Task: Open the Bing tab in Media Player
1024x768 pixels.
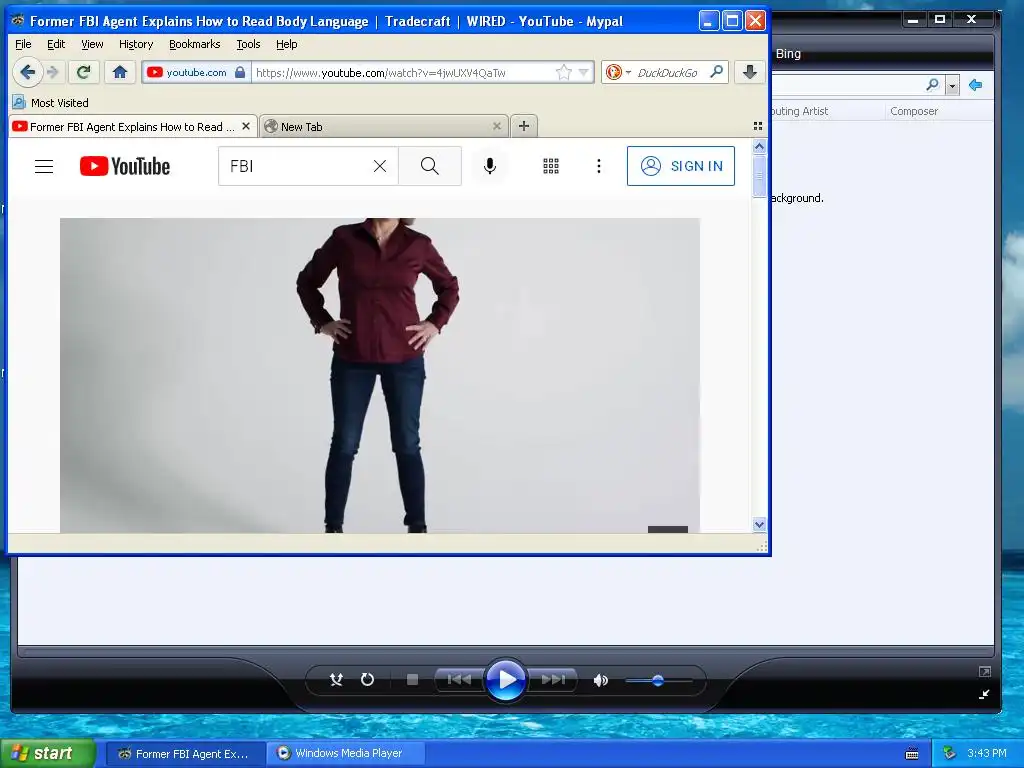Action: point(788,54)
